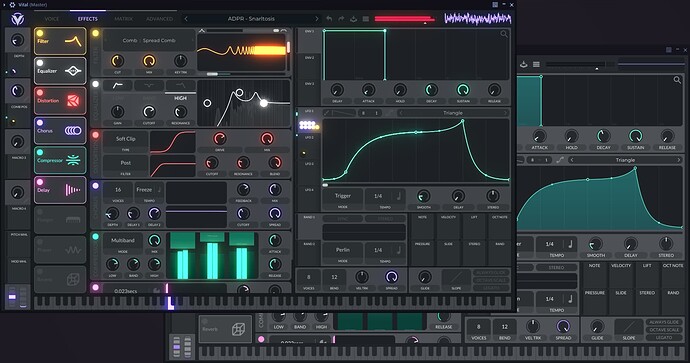Click the LFO smooth curve toggle icon
Screen dimensions: 690x363
click(x=390, y=113)
